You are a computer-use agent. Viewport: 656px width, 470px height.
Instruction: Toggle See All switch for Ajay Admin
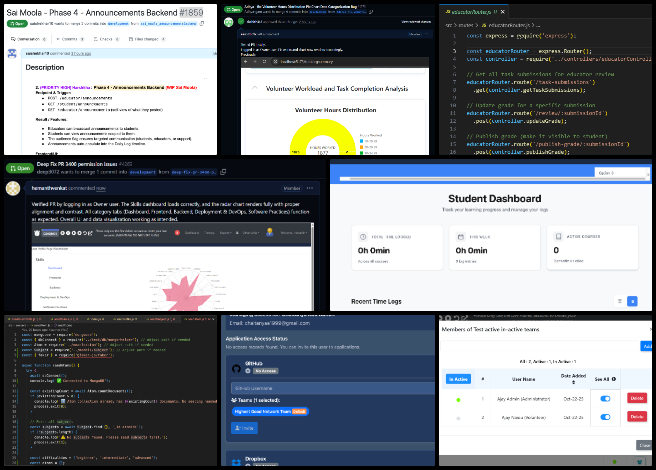pyautogui.click(x=604, y=398)
